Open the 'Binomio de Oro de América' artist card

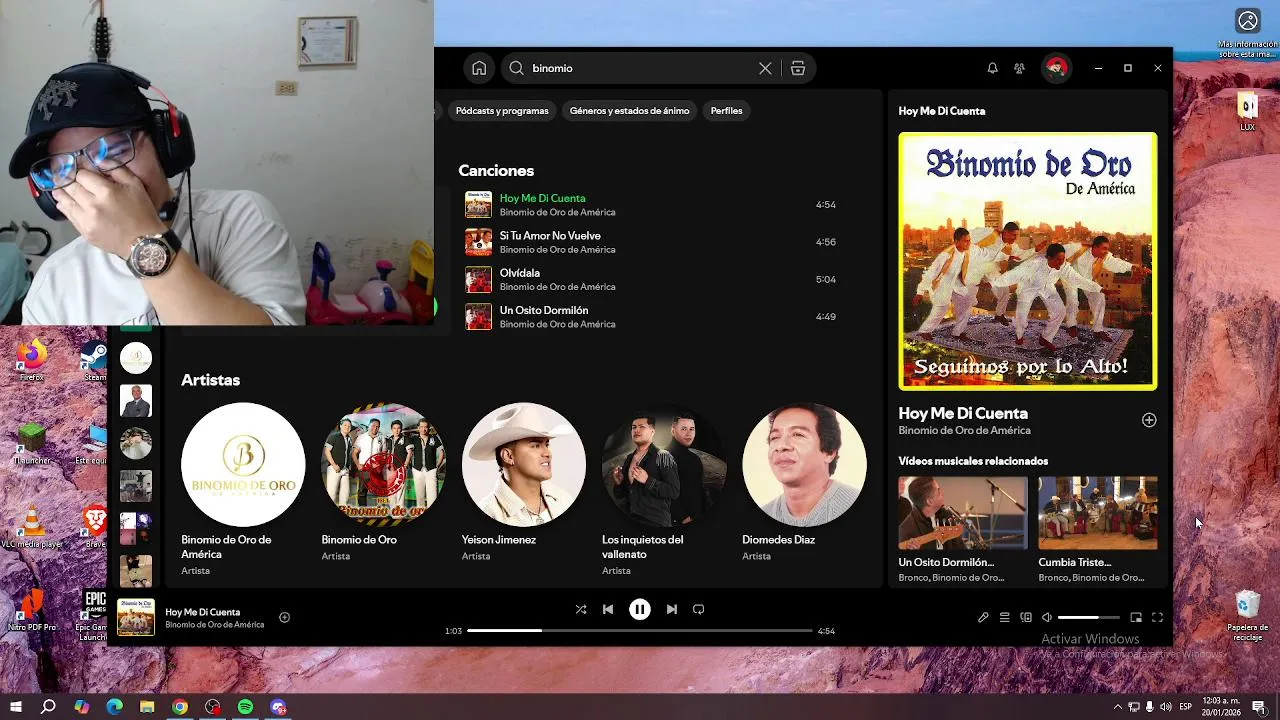243,490
